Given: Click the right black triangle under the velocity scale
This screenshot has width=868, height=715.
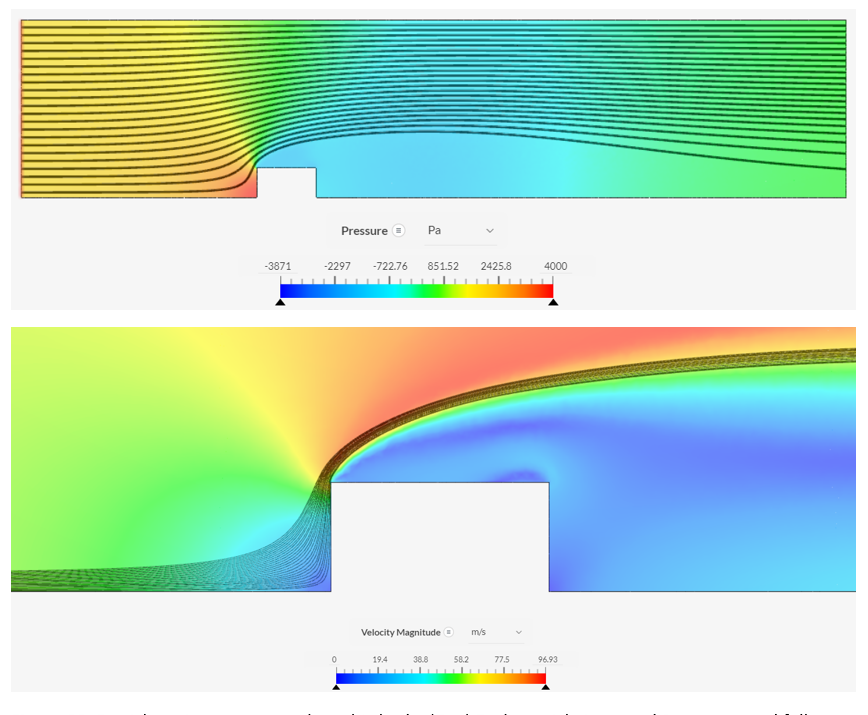Looking at the screenshot, I should 544,687.
